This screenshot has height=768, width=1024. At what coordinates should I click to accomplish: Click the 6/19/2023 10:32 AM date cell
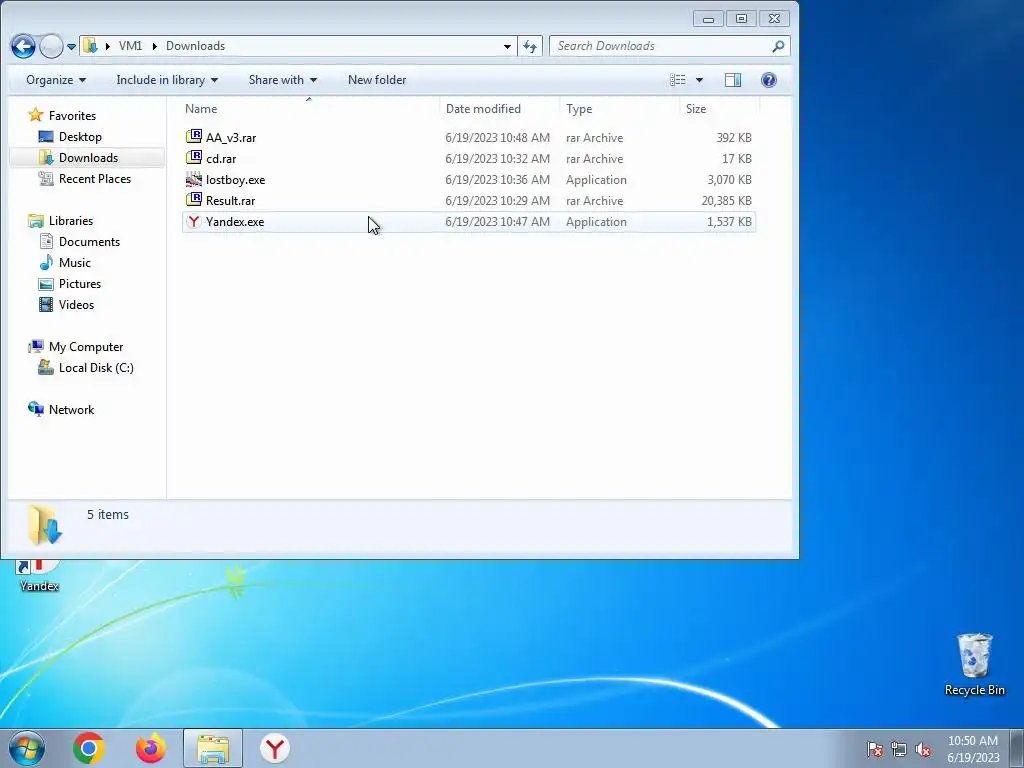pyautogui.click(x=498, y=159)
